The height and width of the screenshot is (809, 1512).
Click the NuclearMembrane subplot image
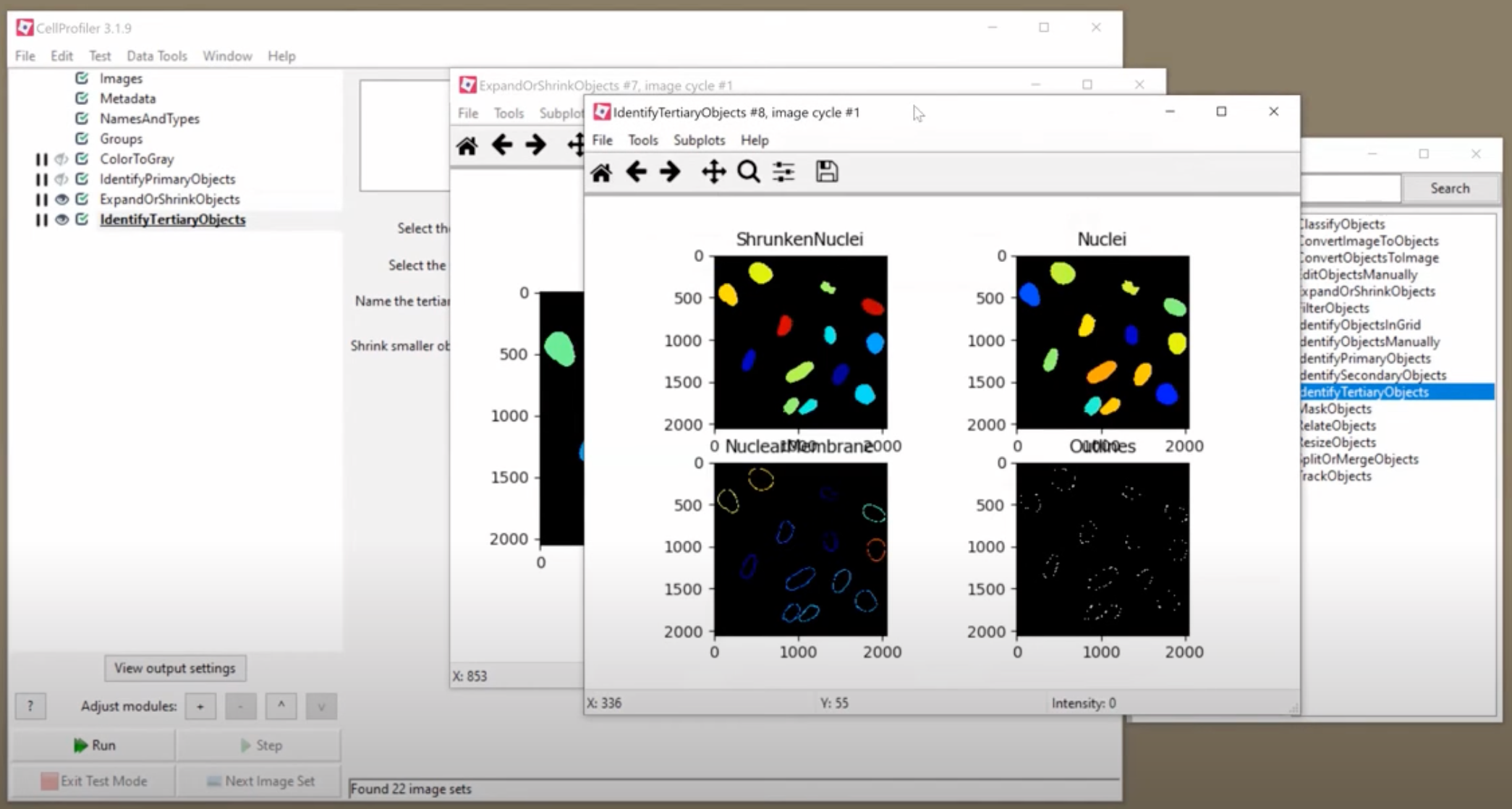tap(801, 549)
